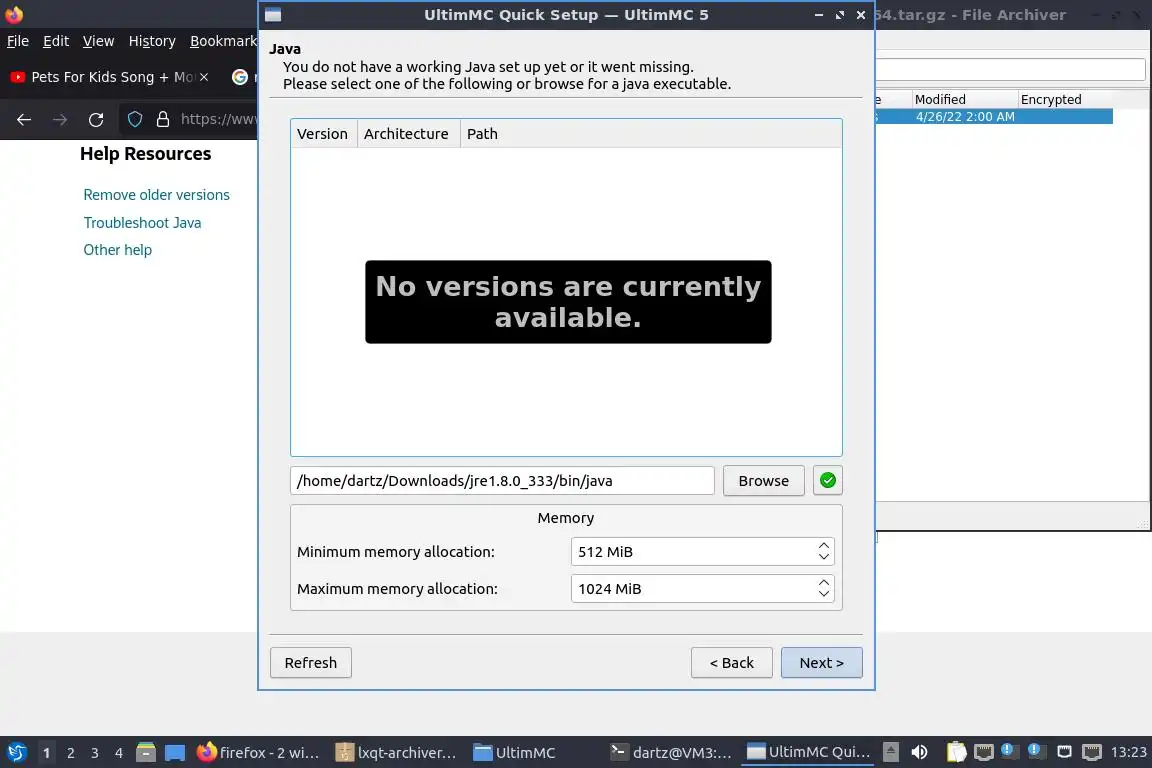Screen dimensions: 1152x768
Task: Go back using Firefox's back arrow
Action: coord(24,119)
